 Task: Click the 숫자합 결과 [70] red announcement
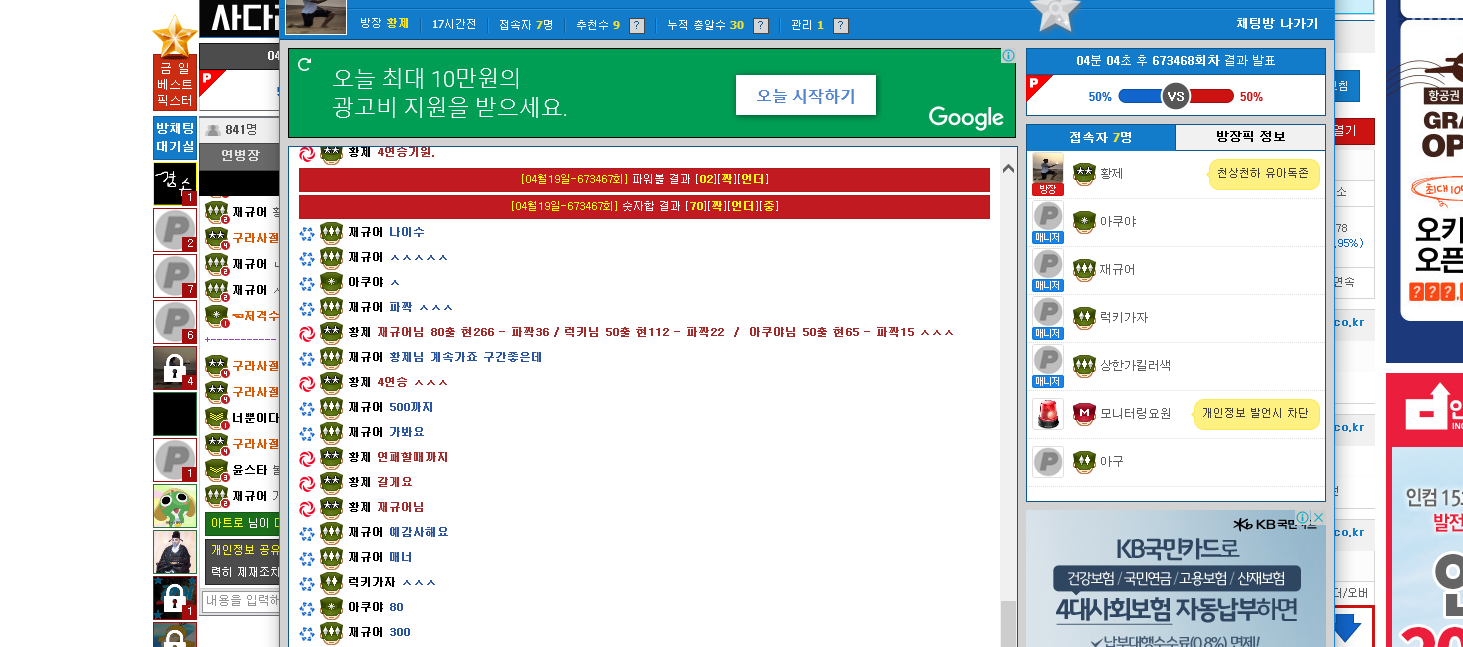click(x=644, y=206)
